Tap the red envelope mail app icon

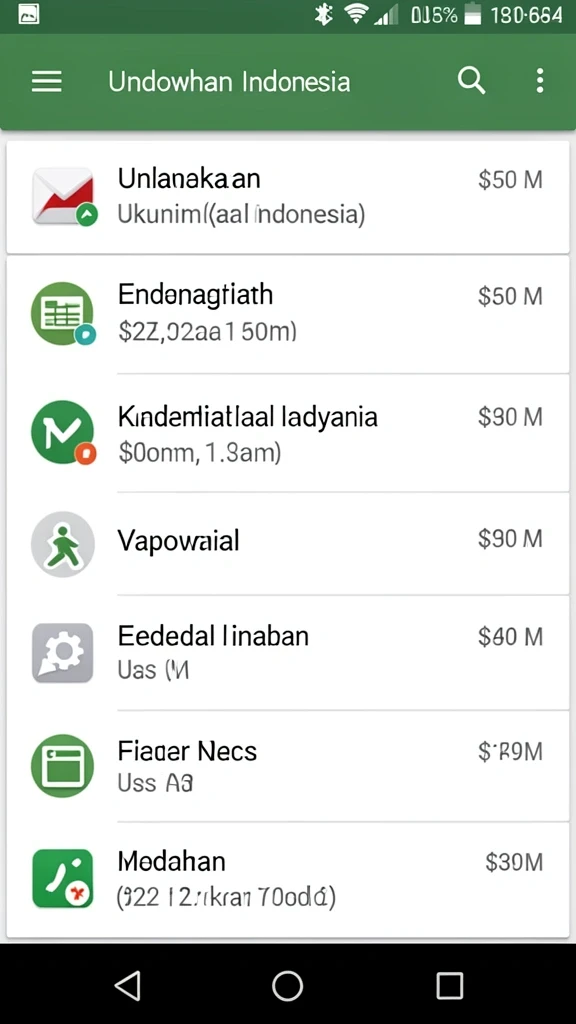64,197
